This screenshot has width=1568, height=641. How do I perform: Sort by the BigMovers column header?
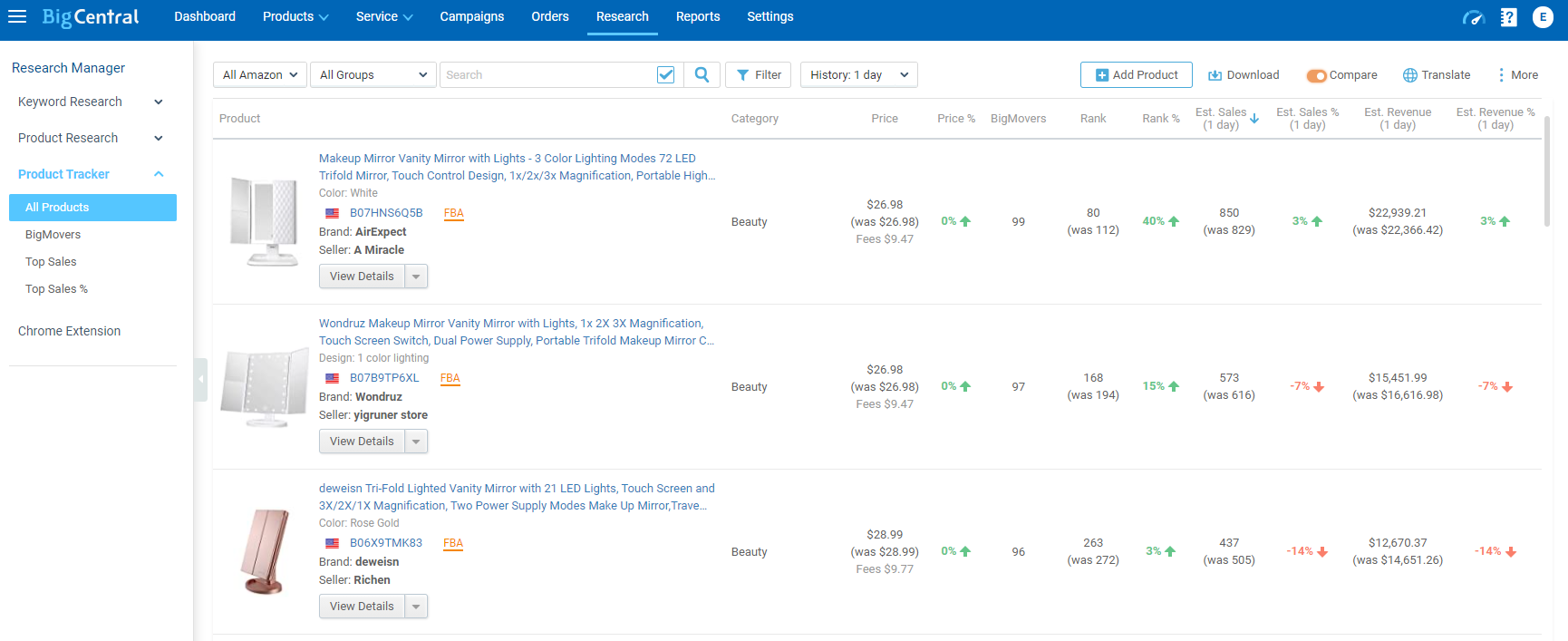[x=1018, y=119]
